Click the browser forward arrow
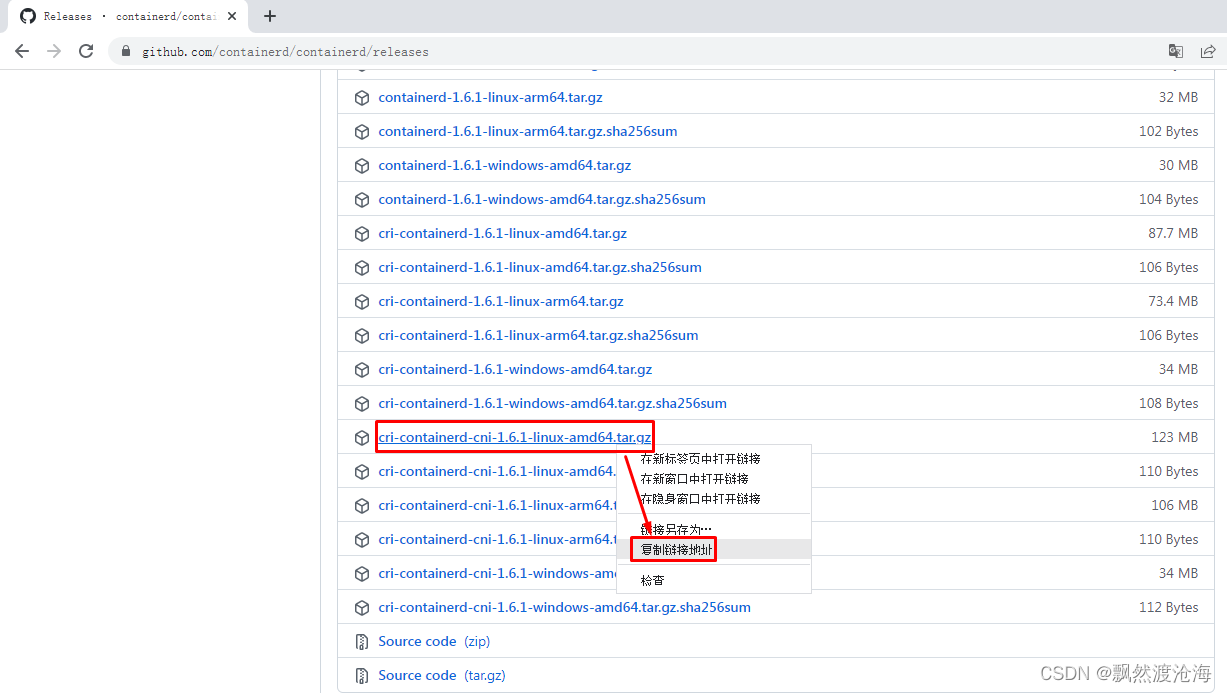This screenshot has width=1227, height=693. [x=54, y=51]
